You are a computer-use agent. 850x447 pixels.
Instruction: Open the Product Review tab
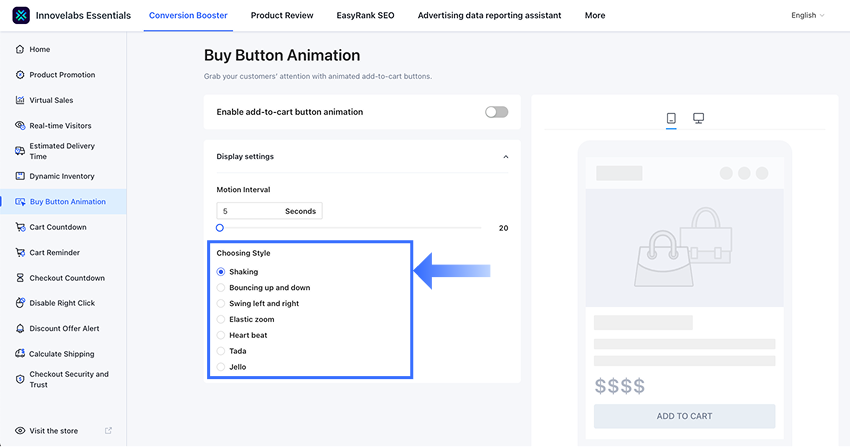coord(282,16)
